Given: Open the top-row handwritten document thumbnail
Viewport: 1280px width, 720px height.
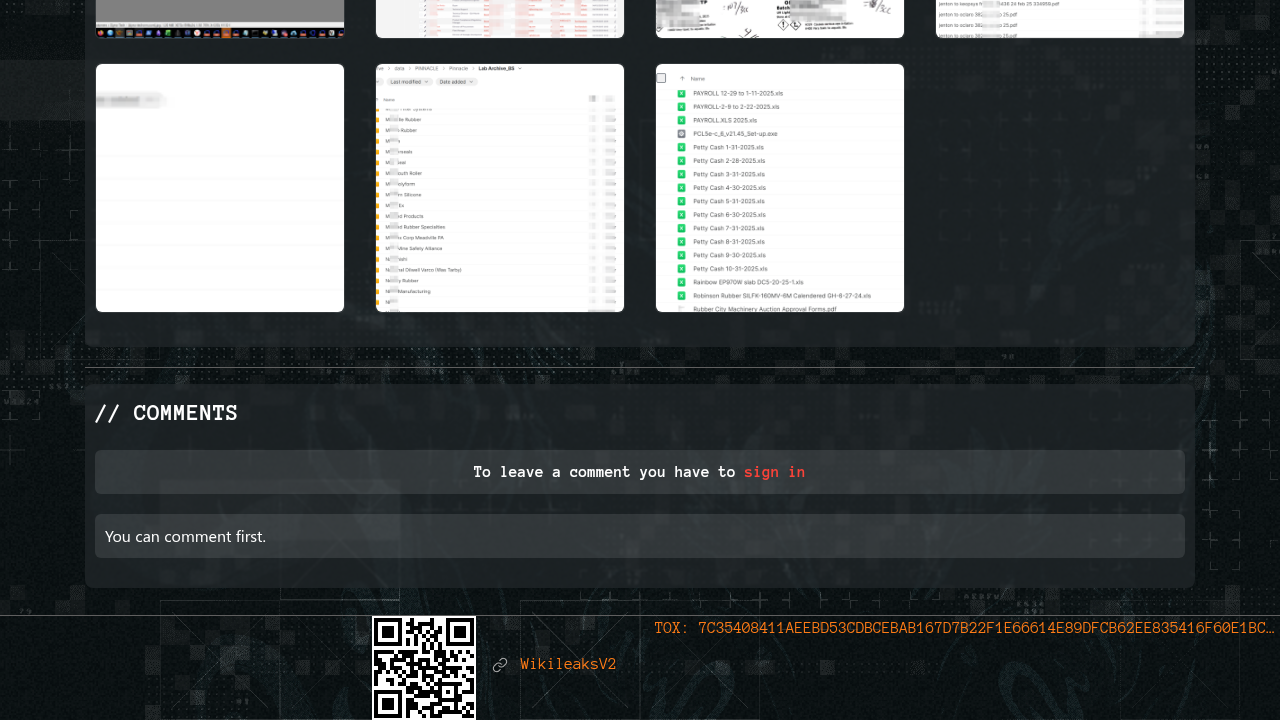Looking at the screenshot, I should tap(780, 18).
